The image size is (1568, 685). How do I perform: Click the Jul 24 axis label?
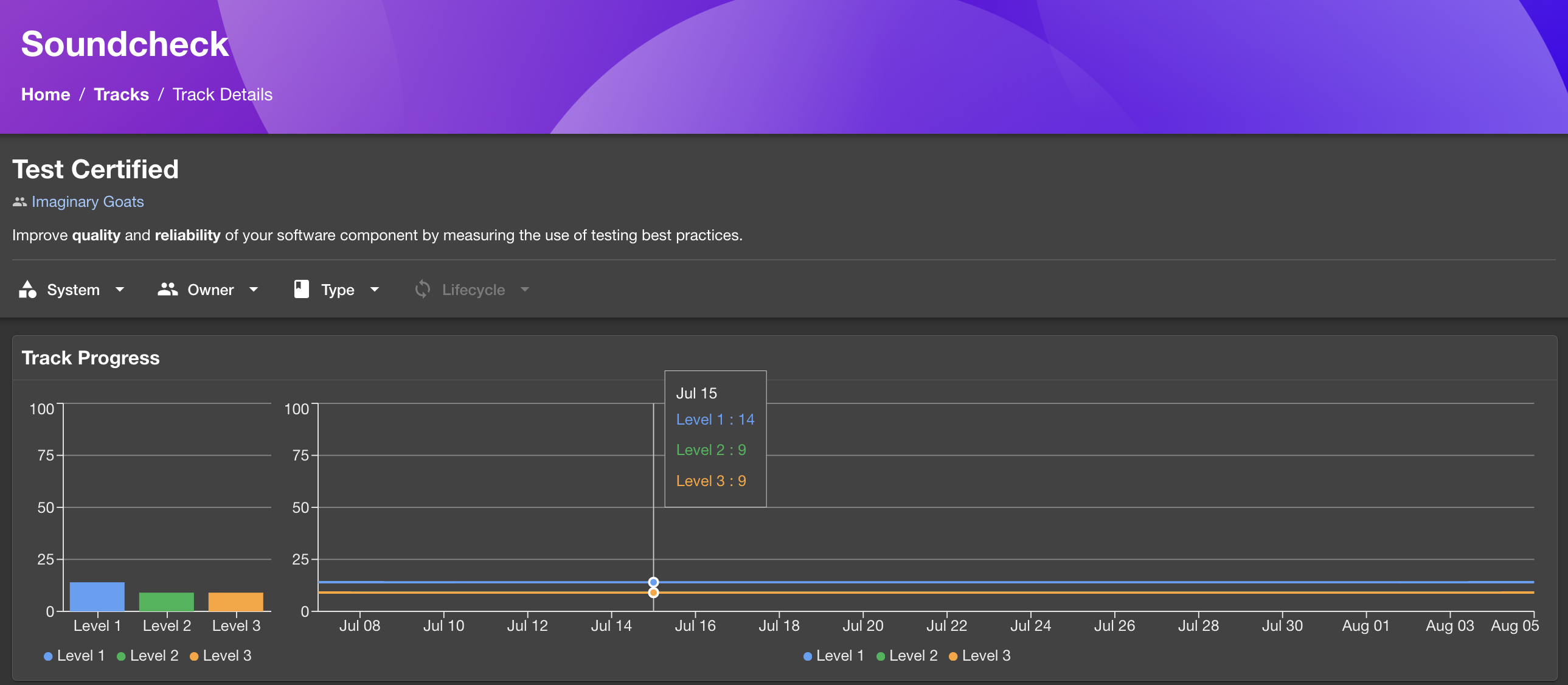click(1030, 626)
